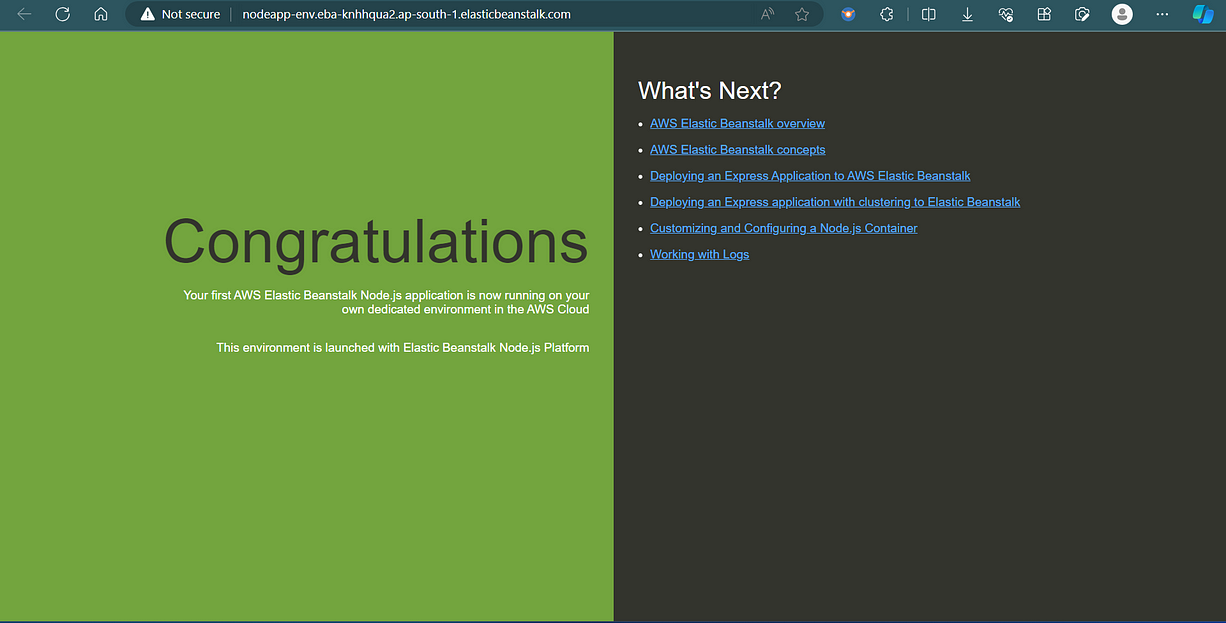Open the Collections icon in toolbar
Image resolution: width=1226 pixels, height=623 pixels.
coord(1044,15)
